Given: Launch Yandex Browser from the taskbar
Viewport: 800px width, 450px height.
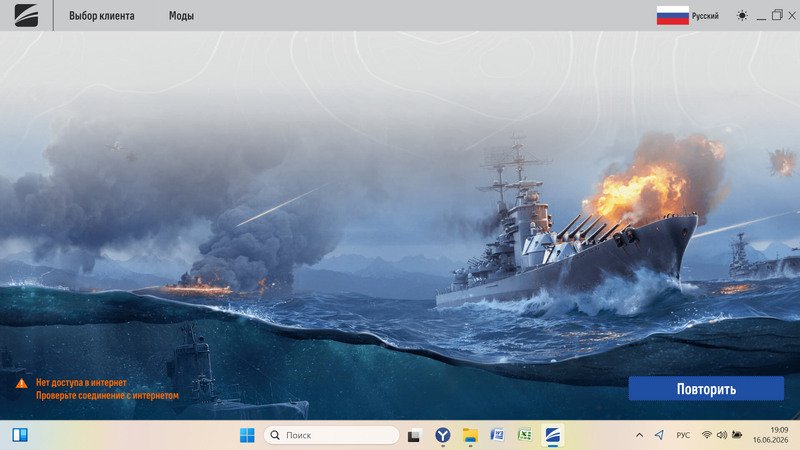Looking at the screenshot, I should pyautogui.click(x=442, y=435).
